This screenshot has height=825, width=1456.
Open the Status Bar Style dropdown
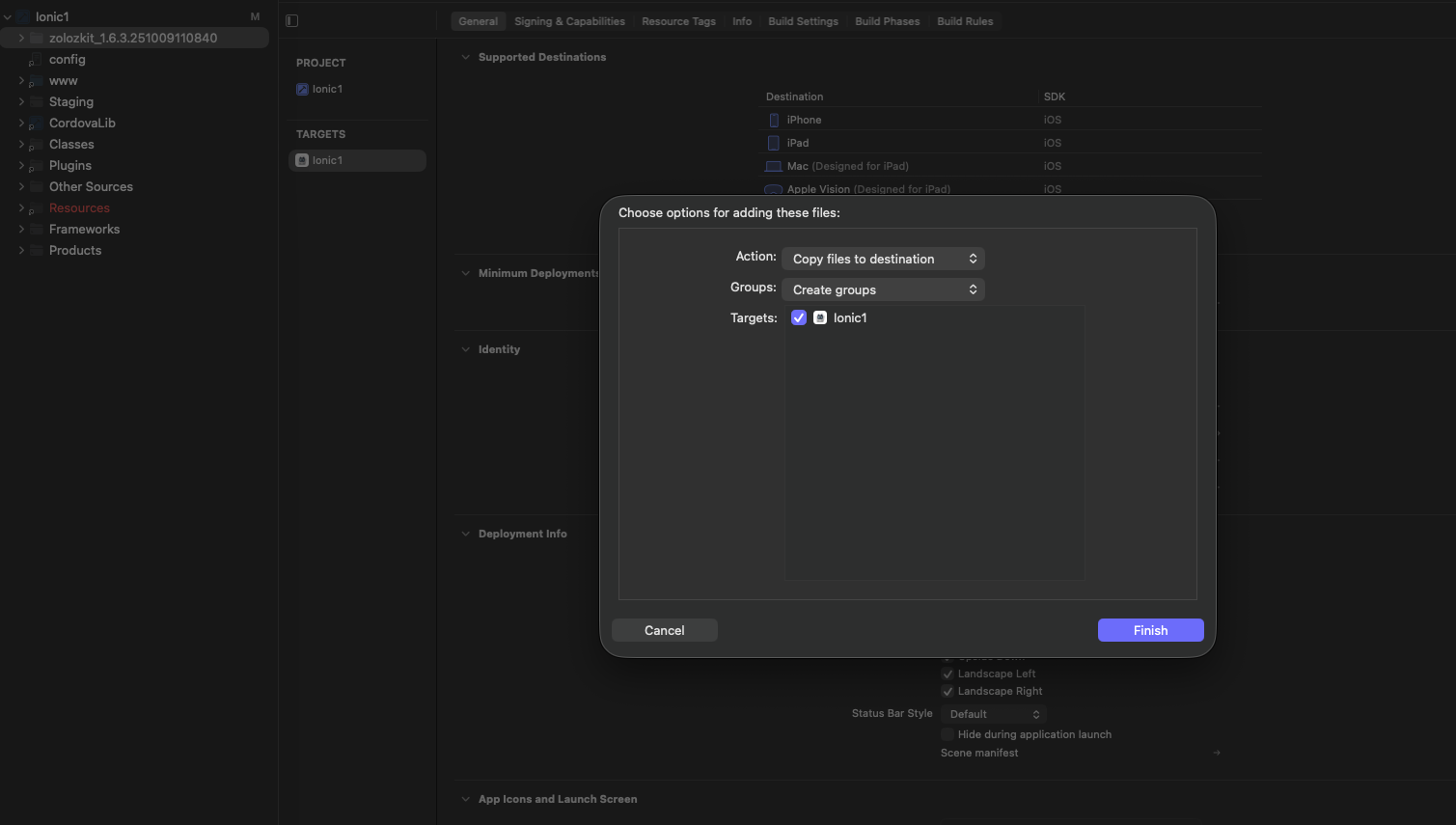(x=994, y=714)
